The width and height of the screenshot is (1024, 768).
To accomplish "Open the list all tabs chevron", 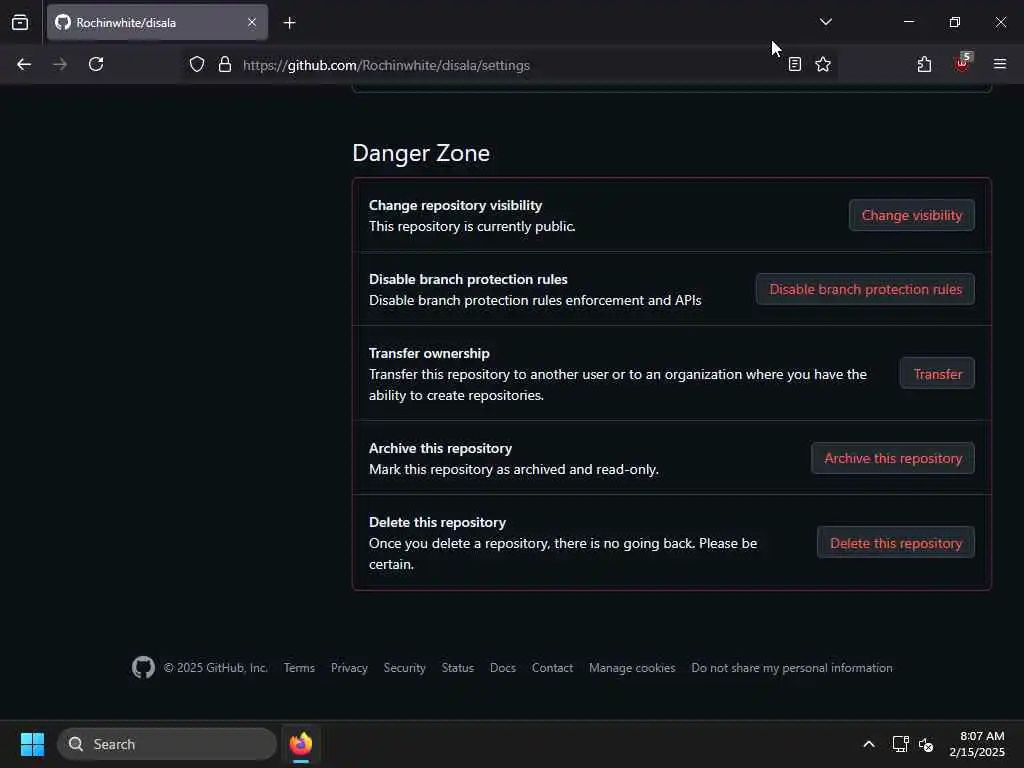I will 825,22.
